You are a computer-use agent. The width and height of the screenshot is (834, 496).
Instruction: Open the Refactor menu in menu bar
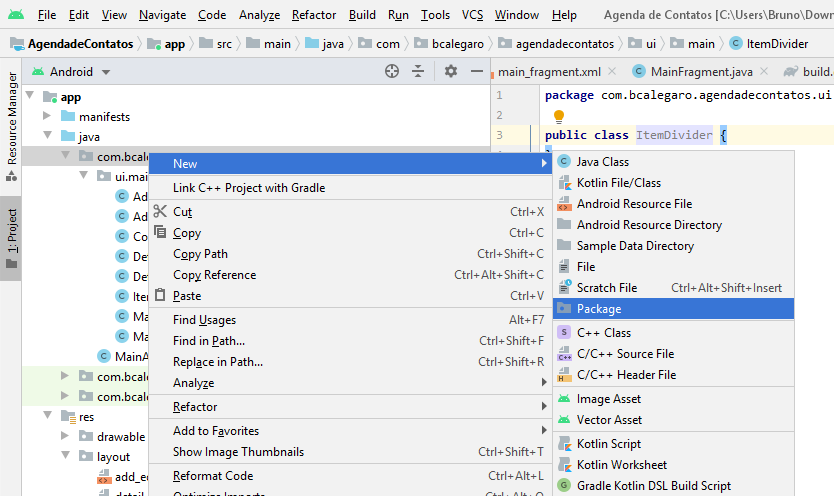pos(313,15)
